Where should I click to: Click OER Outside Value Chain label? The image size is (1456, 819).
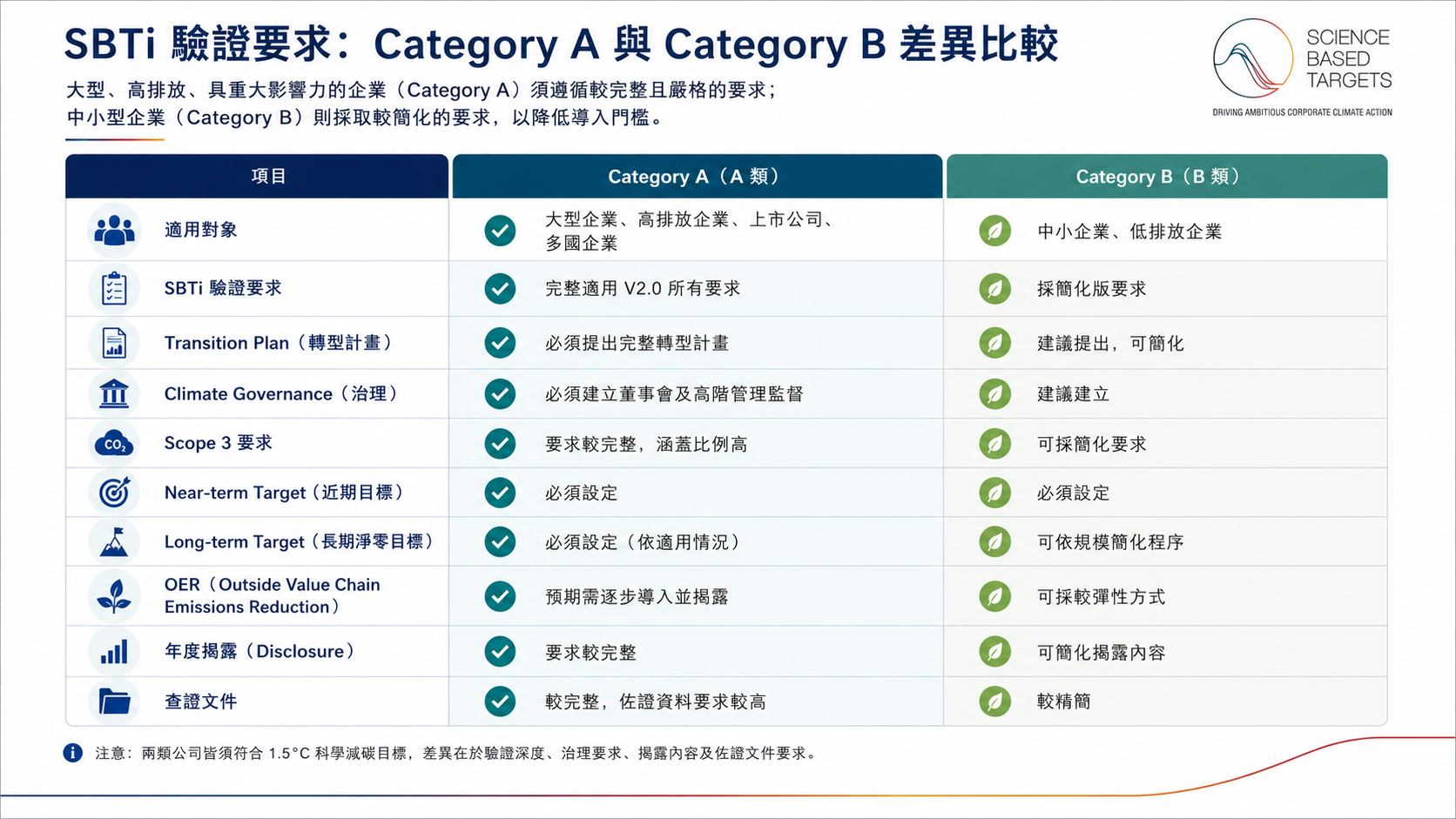click(x=273, y=595)
